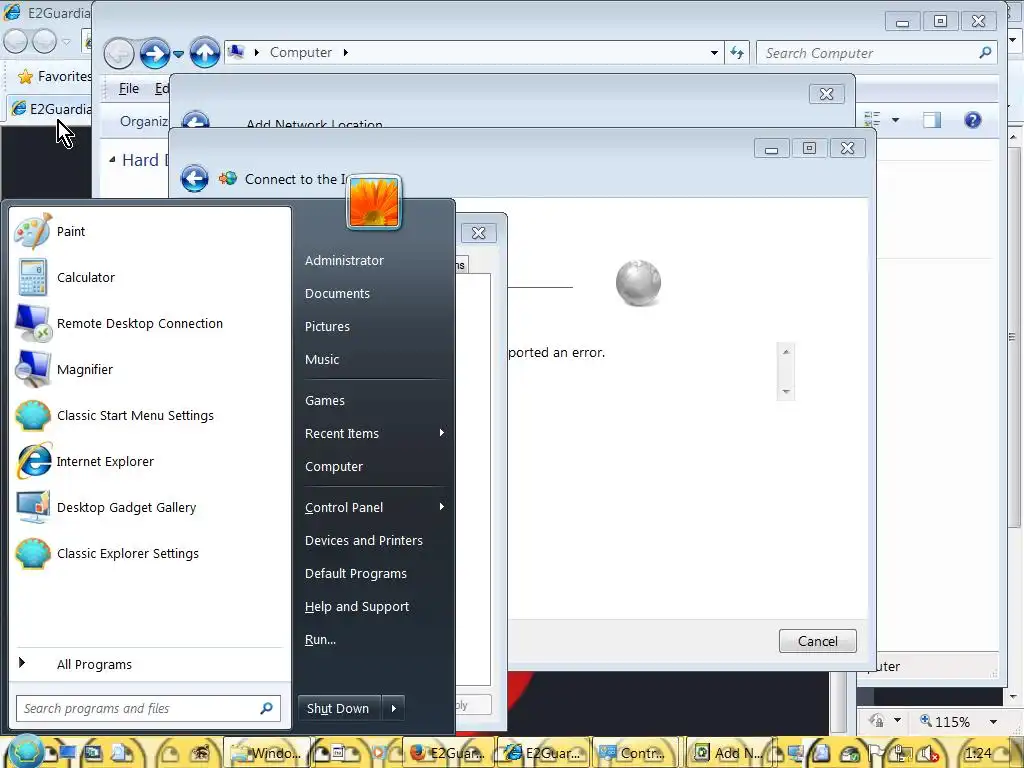Open Classic Start Menu Settings
1024x768 pixels.
(150, 415)
